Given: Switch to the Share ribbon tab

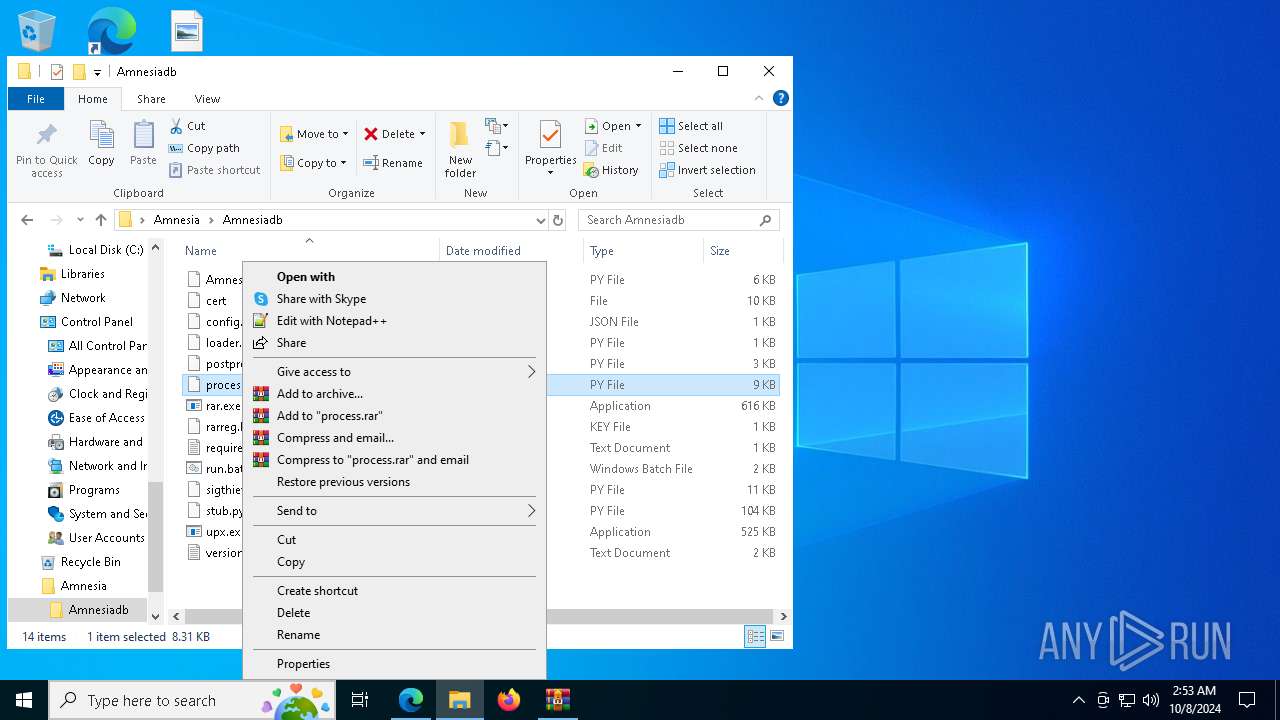Looking at the screenshot, I should click(151, 99).
